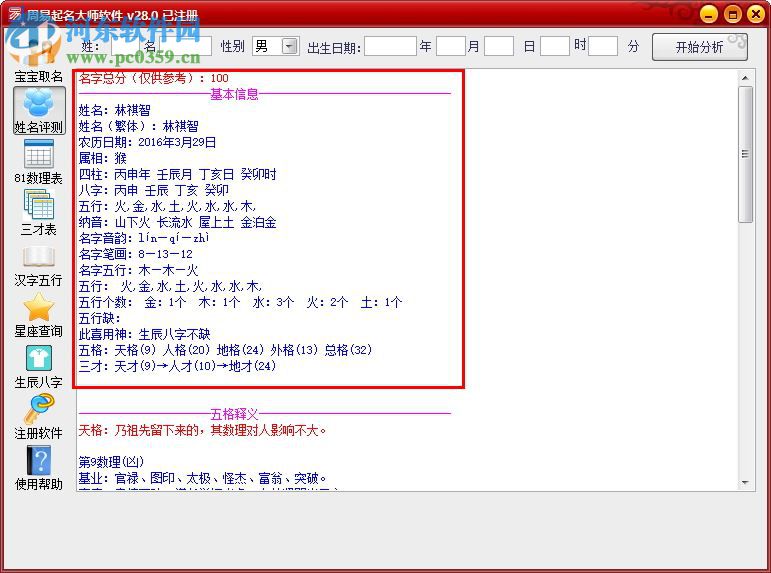The width and height of the screenshot is (771, 573).
Task: Click the 纳音 山下火 line
Action: pos(178,222)
